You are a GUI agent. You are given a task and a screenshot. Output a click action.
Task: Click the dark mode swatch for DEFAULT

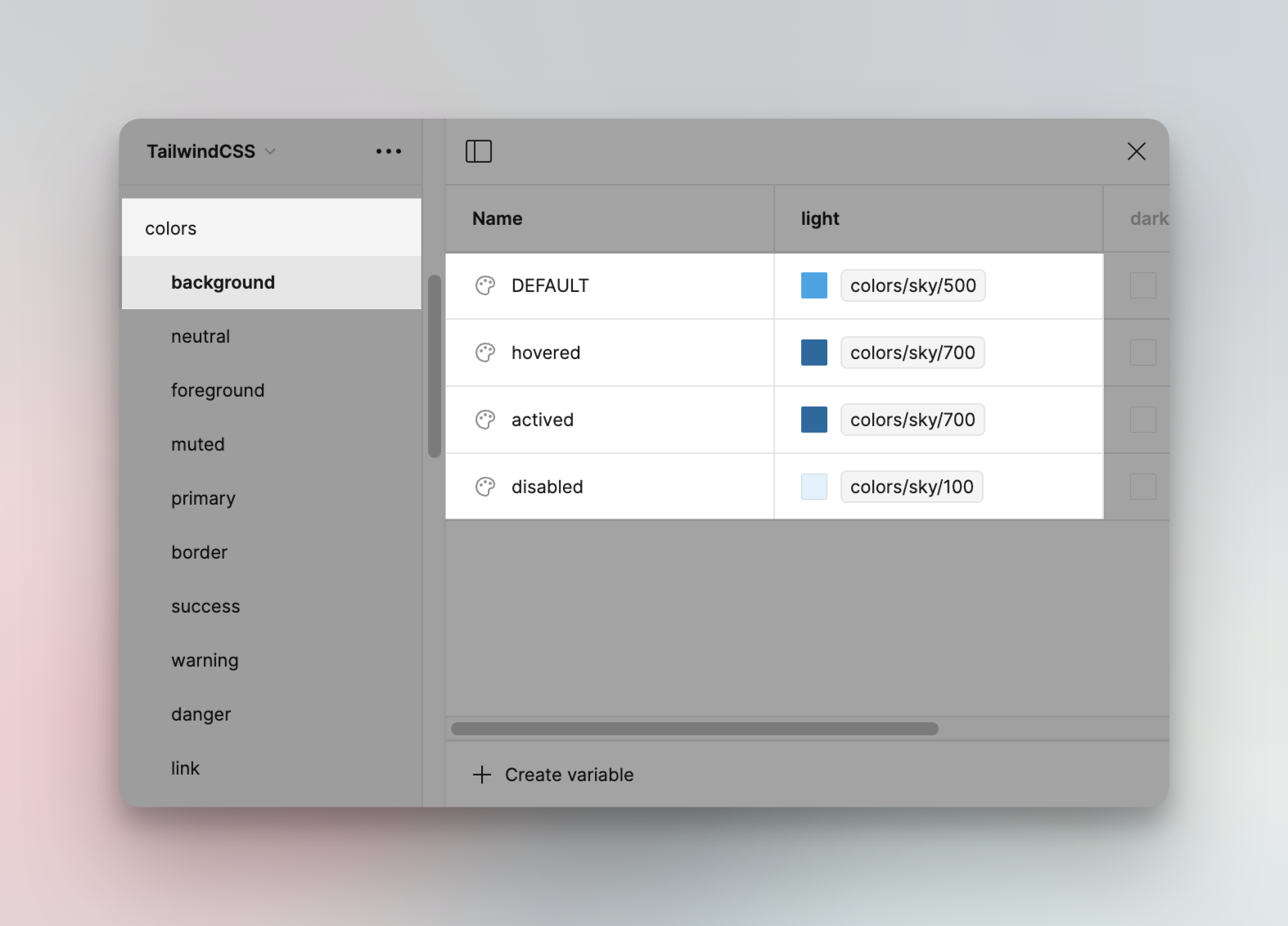tap(1143, 285)
